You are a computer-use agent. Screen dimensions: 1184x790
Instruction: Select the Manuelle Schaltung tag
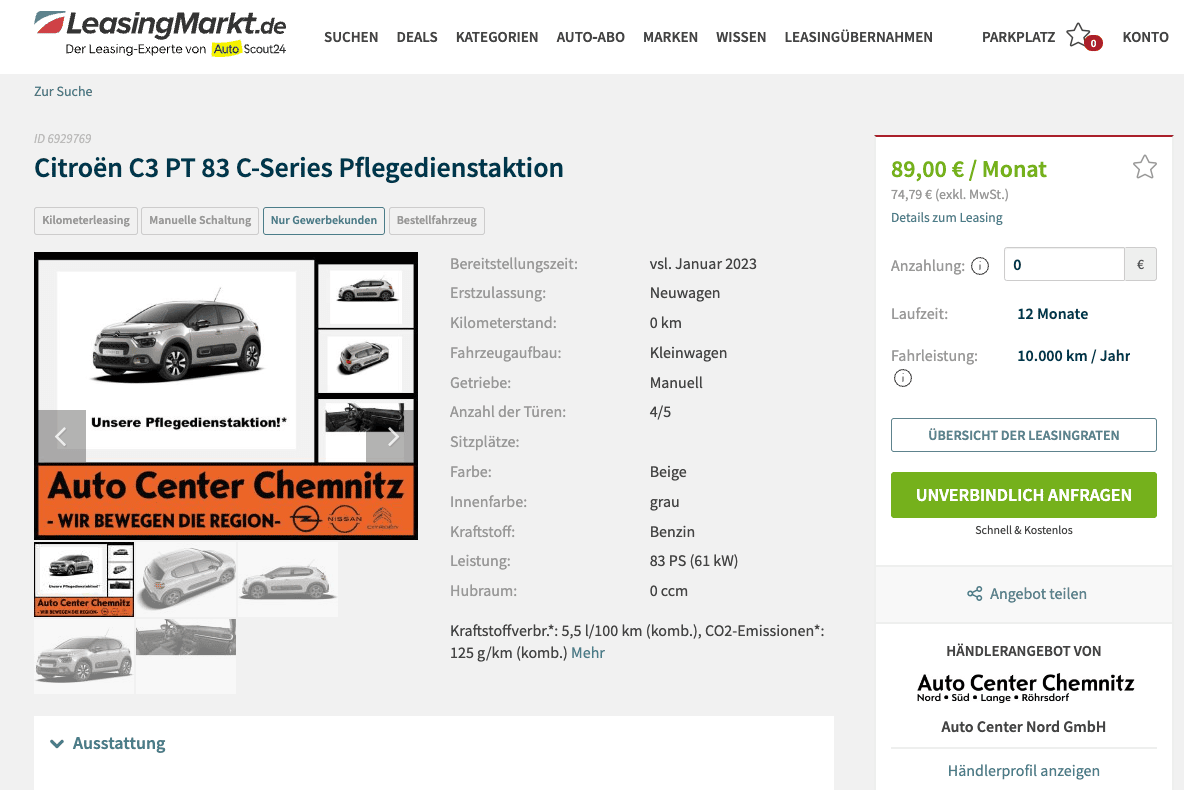coord(200,221)
